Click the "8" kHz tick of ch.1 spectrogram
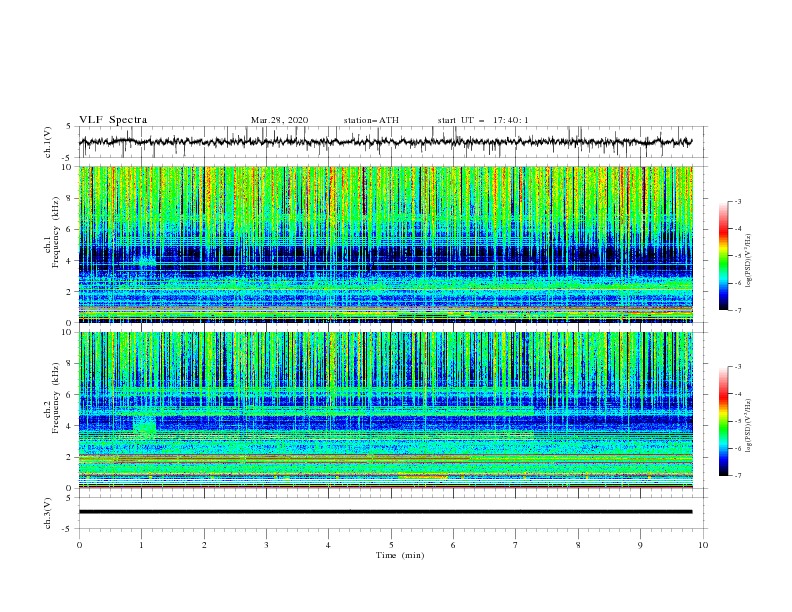 [x=70, y=198]
